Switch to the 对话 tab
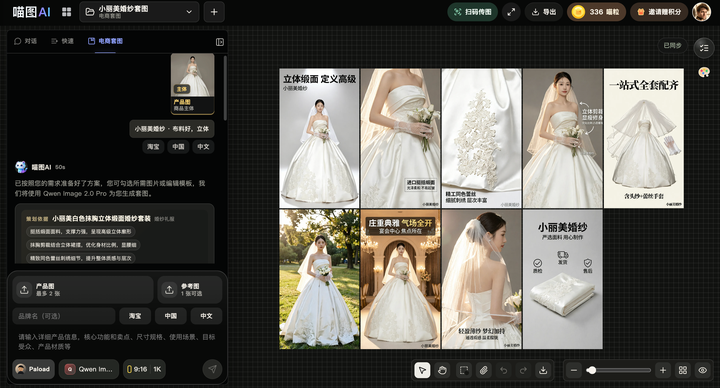Screen dimensions: 720x388 [x=25, y=41]
